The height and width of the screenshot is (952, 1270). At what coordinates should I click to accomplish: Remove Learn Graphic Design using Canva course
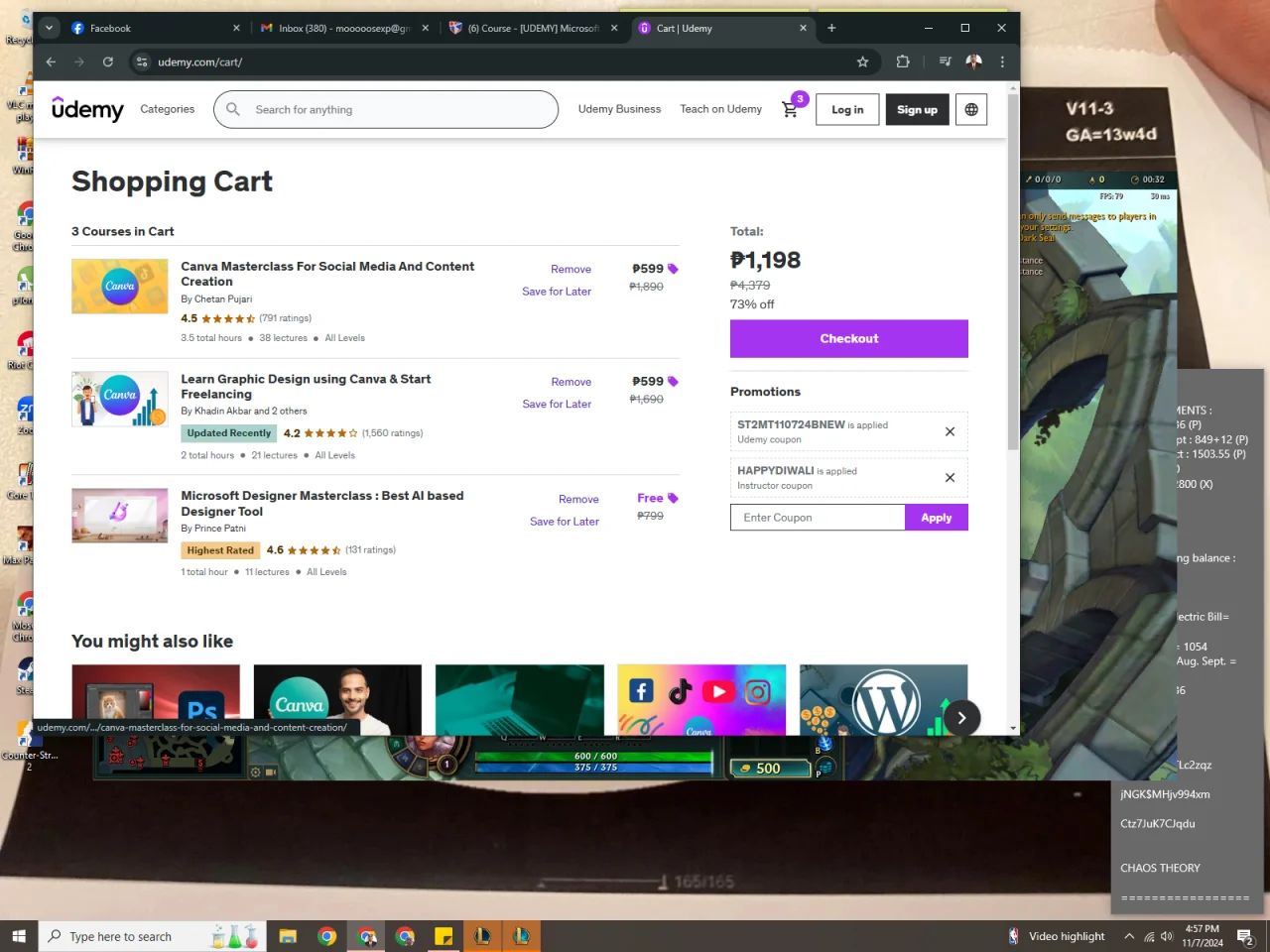coord(571,382)
